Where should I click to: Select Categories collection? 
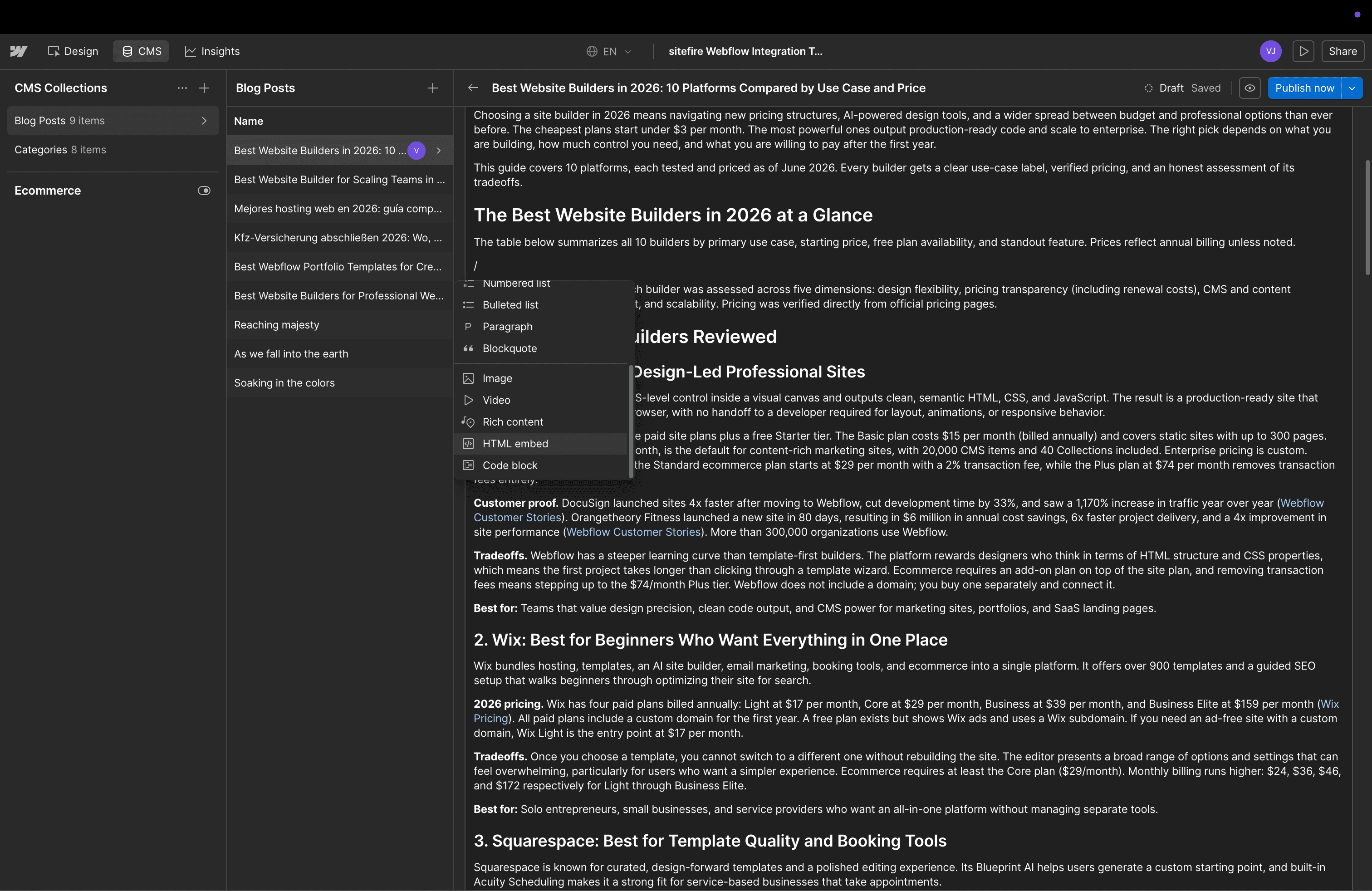coord(113,150)
